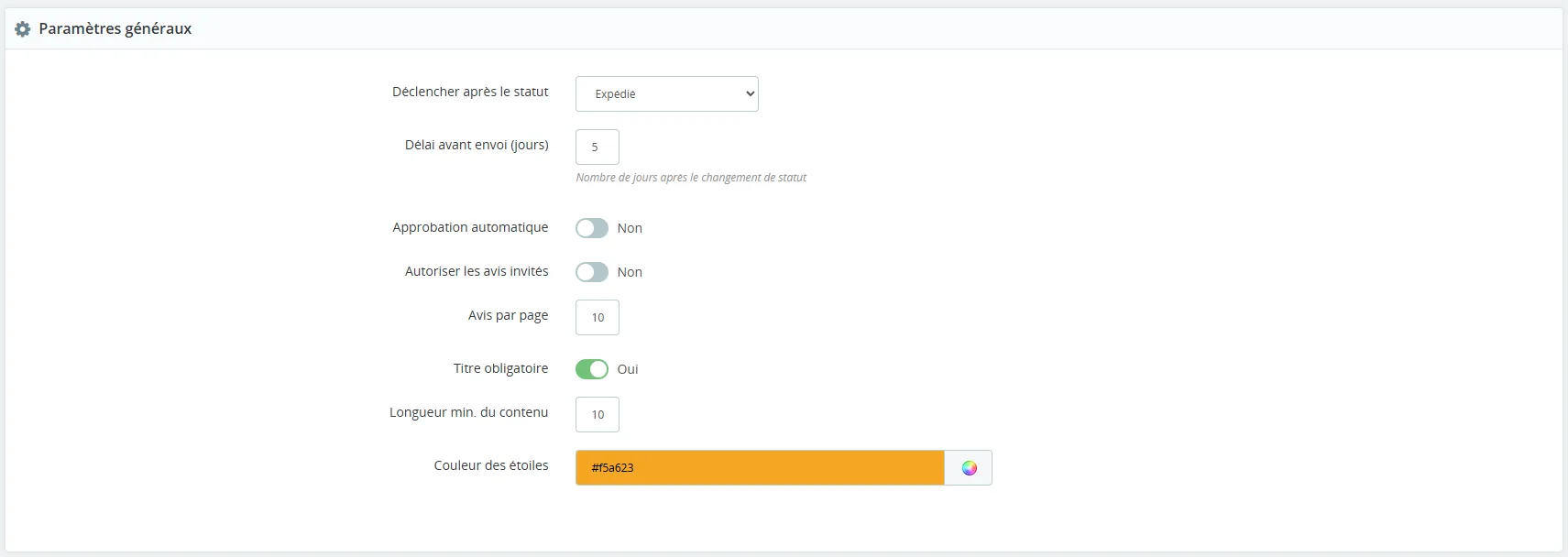Open the Déclencher après le statut dropdown
1568x557 pixels.
[x=666, y=93]
